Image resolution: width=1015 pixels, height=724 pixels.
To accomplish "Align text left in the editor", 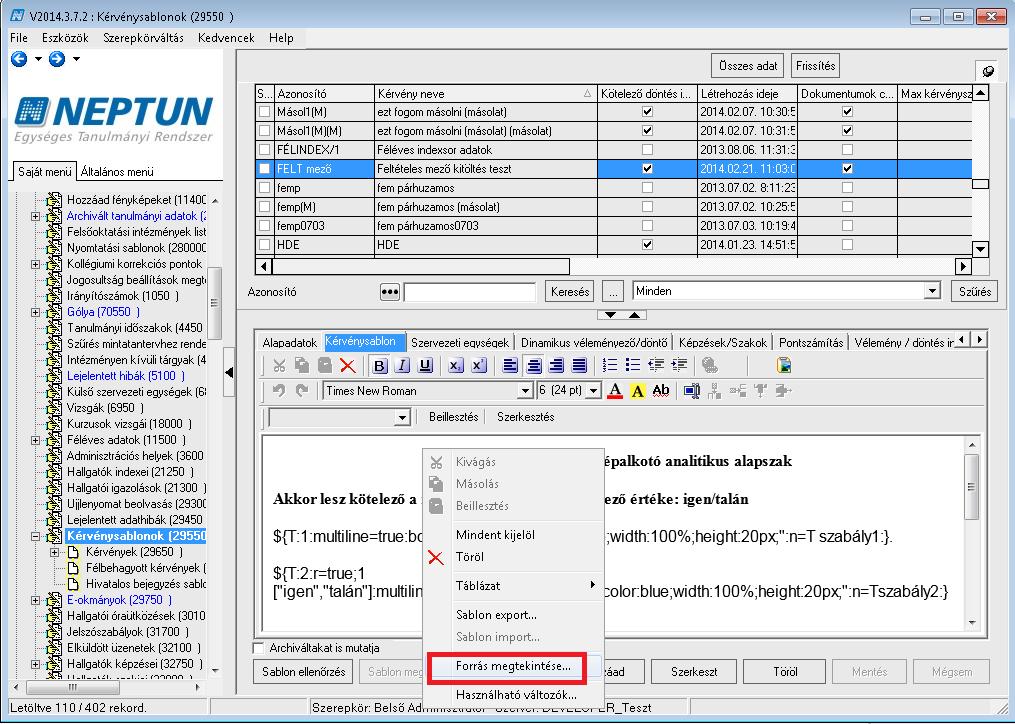I will point(510,366).
